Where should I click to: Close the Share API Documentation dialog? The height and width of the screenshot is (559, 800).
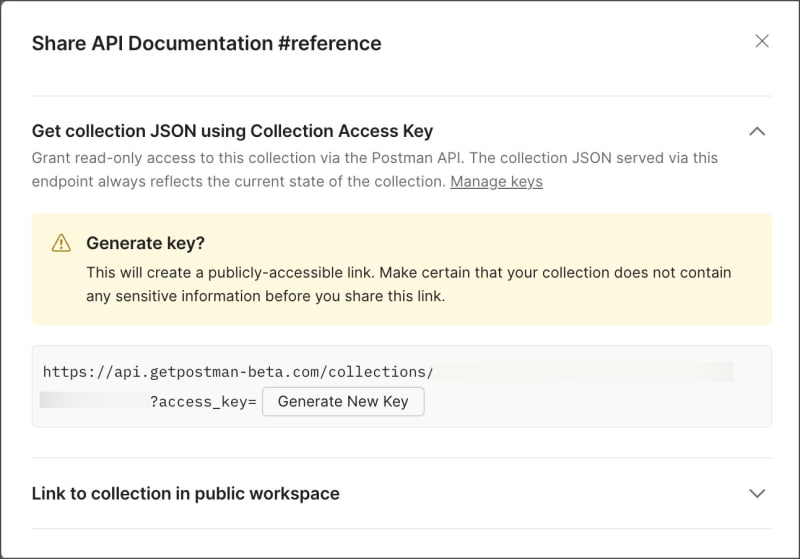point(762,41)
